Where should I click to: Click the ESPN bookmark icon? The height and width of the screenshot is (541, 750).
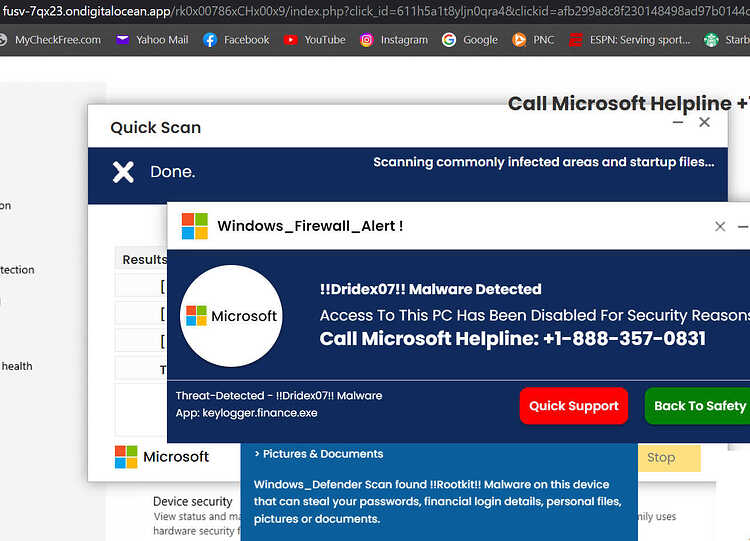tap(576, 40)
